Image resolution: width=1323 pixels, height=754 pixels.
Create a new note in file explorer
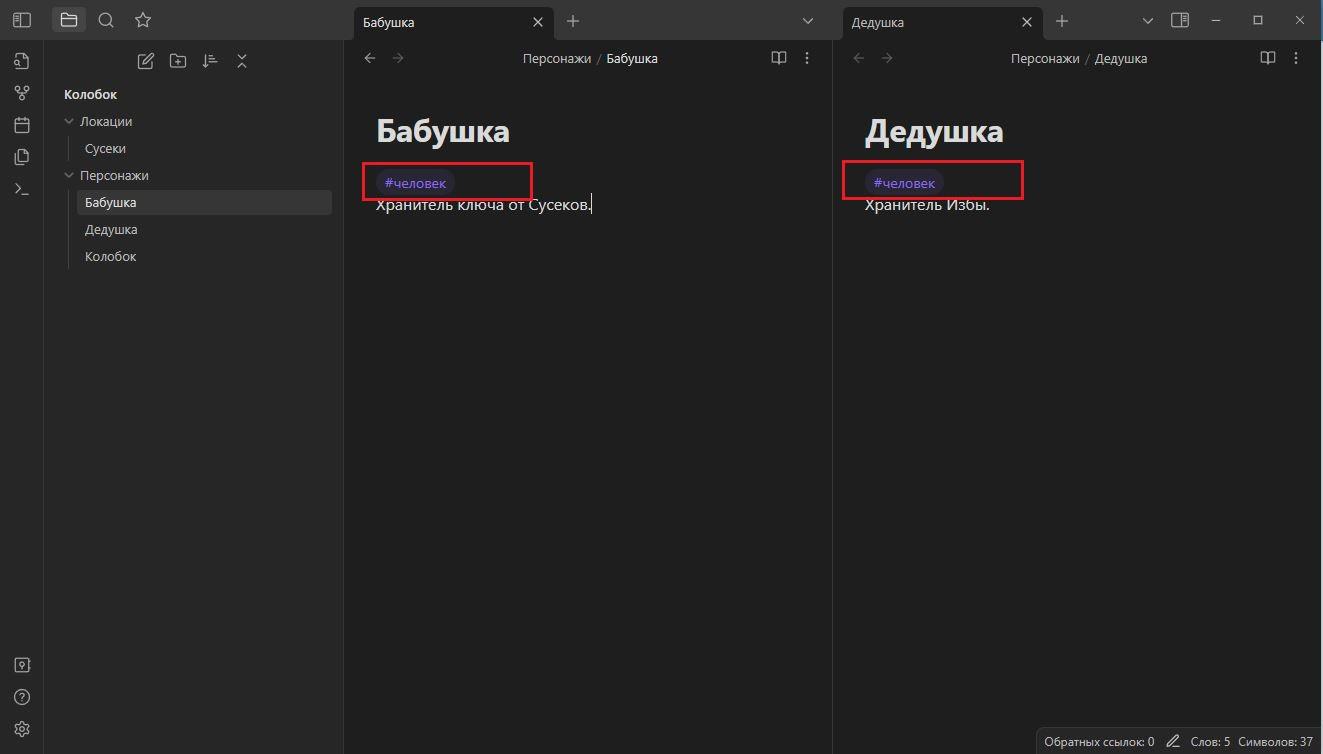click(146, 61)
